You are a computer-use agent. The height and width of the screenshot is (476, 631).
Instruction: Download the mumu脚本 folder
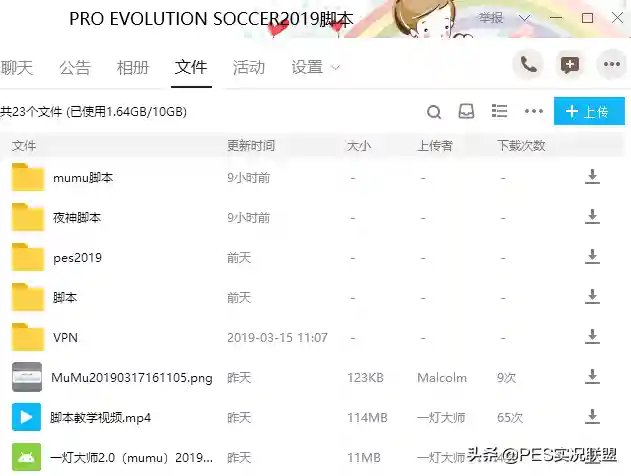[x=592, y=177]
